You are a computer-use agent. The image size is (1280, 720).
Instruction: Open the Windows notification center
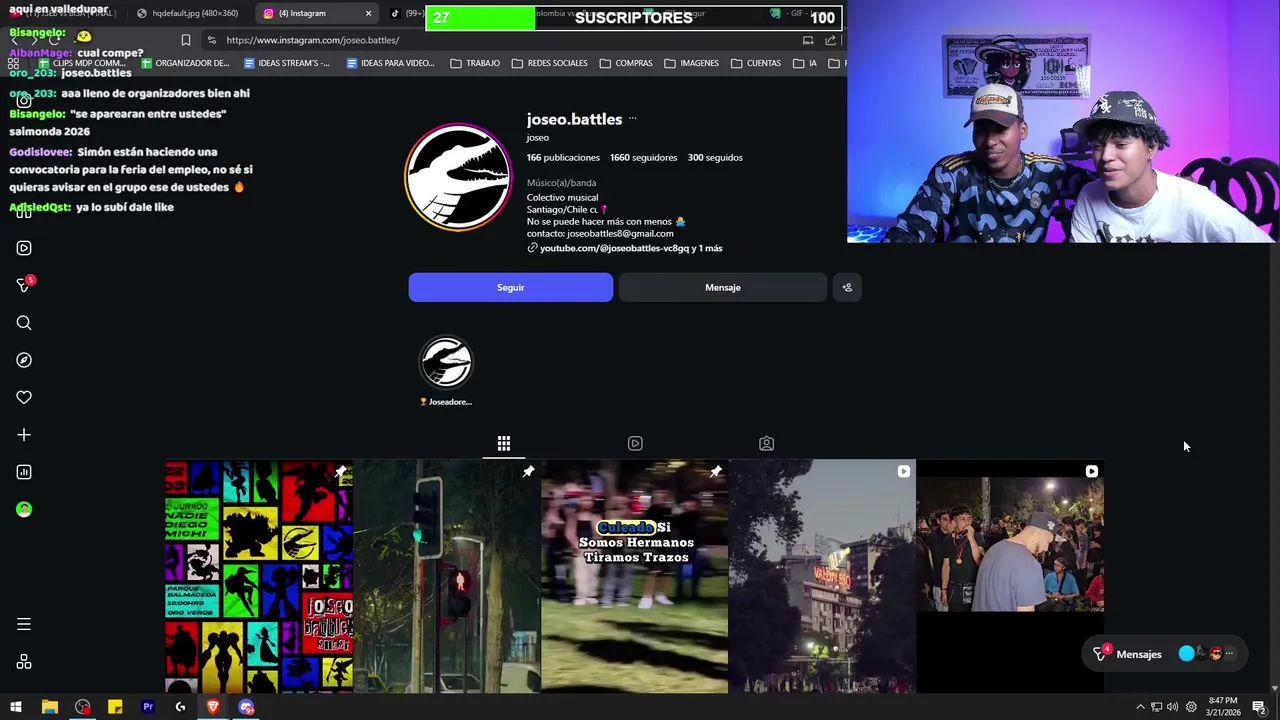1259,707
